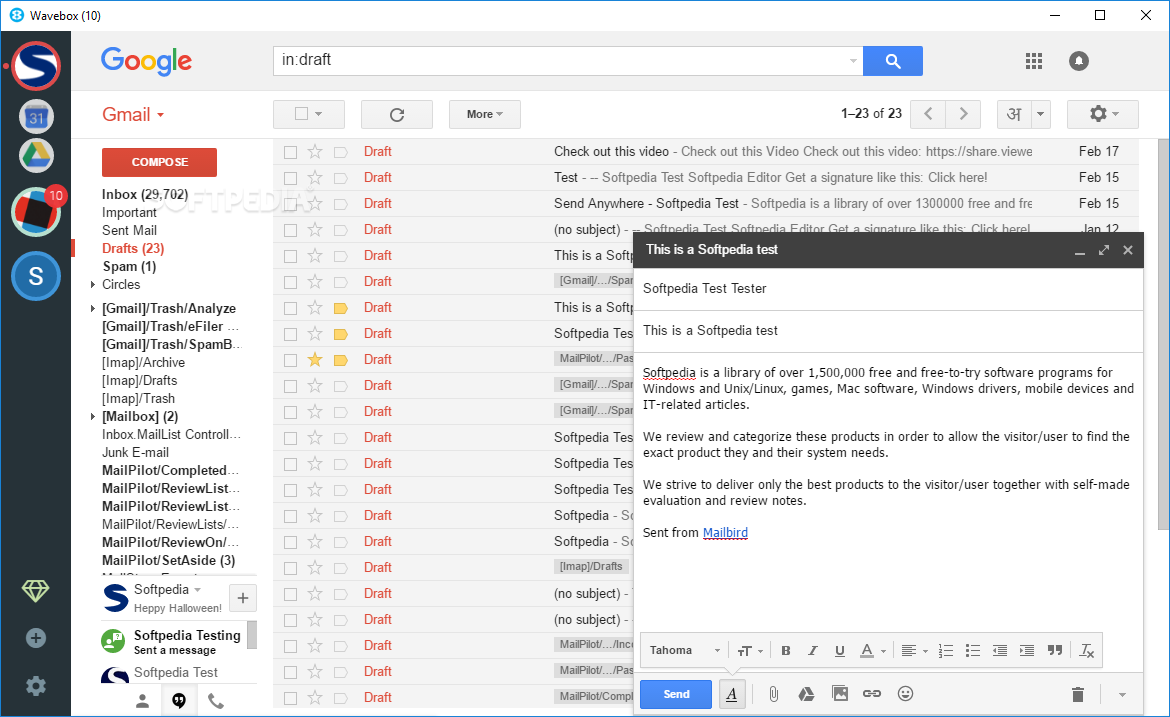Insert numbered list in compose
Screen dimensions: 1170x717
[945, 651]
